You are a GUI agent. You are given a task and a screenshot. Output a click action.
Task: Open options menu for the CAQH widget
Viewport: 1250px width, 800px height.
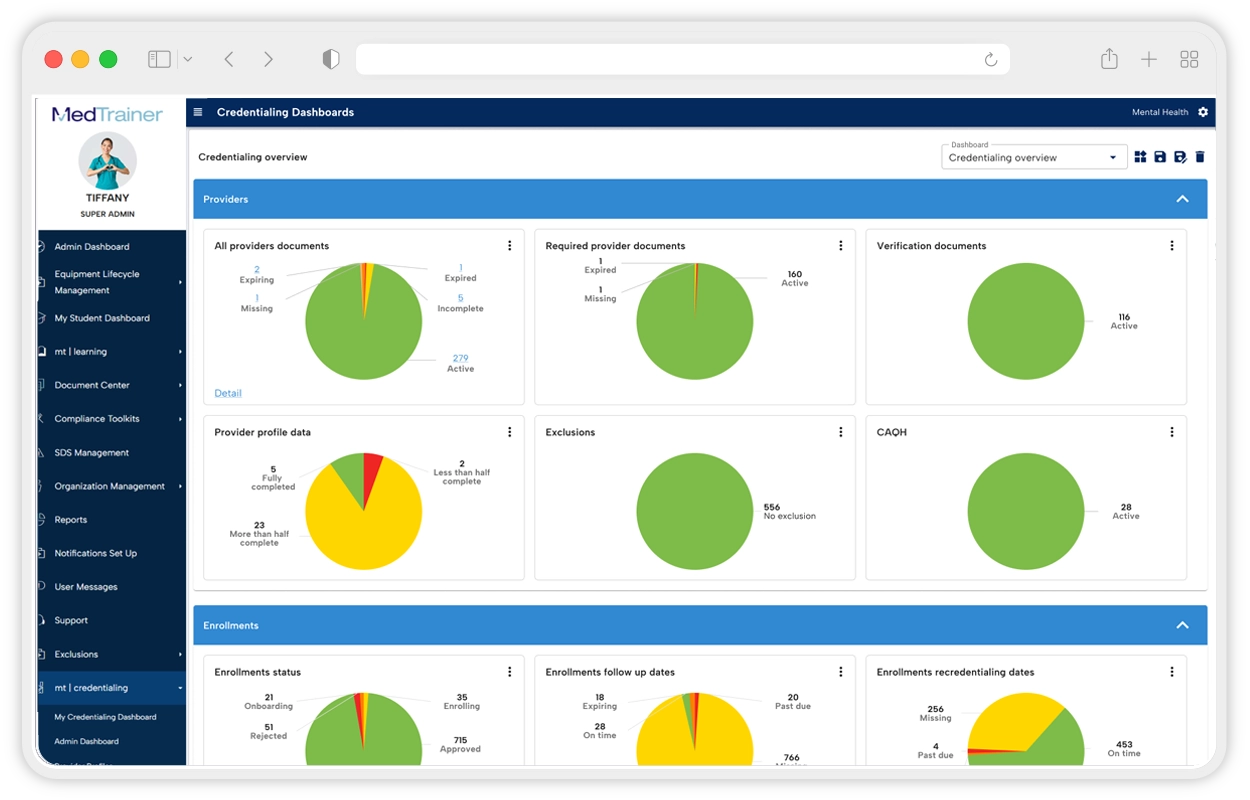pyautogui.click(x=1171, y=432)
